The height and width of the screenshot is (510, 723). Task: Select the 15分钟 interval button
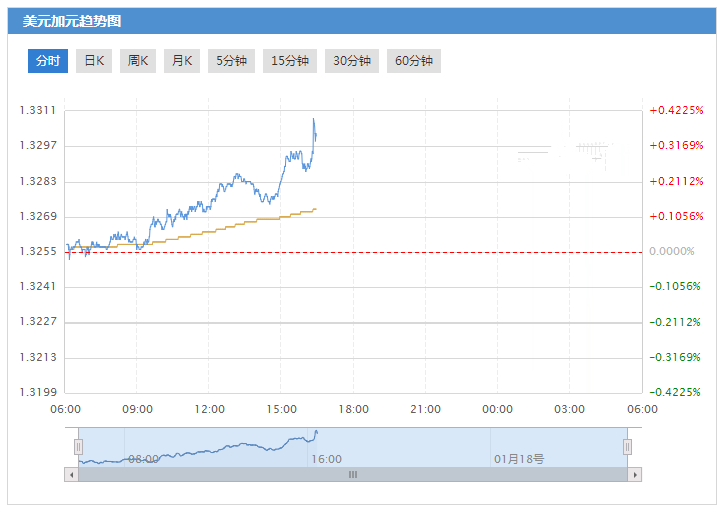pyautogui.click(x=289, y=61)
